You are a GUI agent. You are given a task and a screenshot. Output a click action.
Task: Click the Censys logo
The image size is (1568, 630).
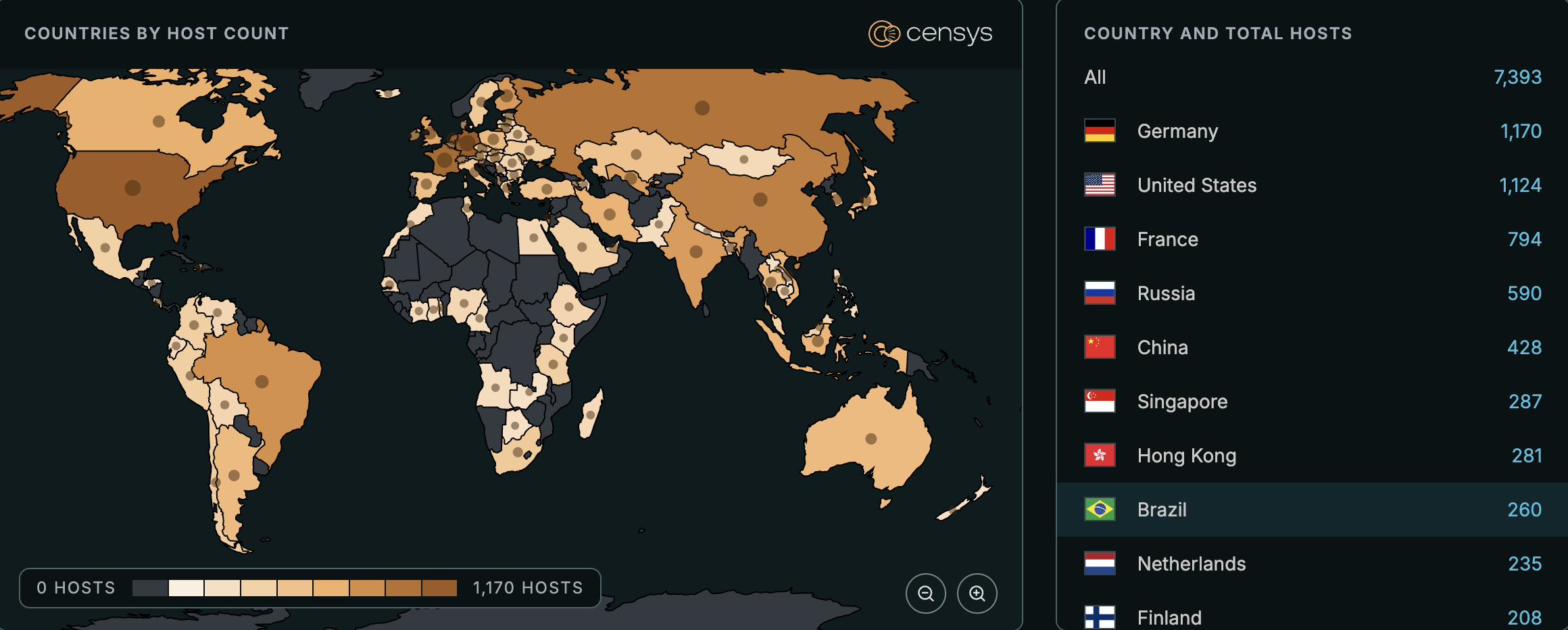click(x=930, y=33)
